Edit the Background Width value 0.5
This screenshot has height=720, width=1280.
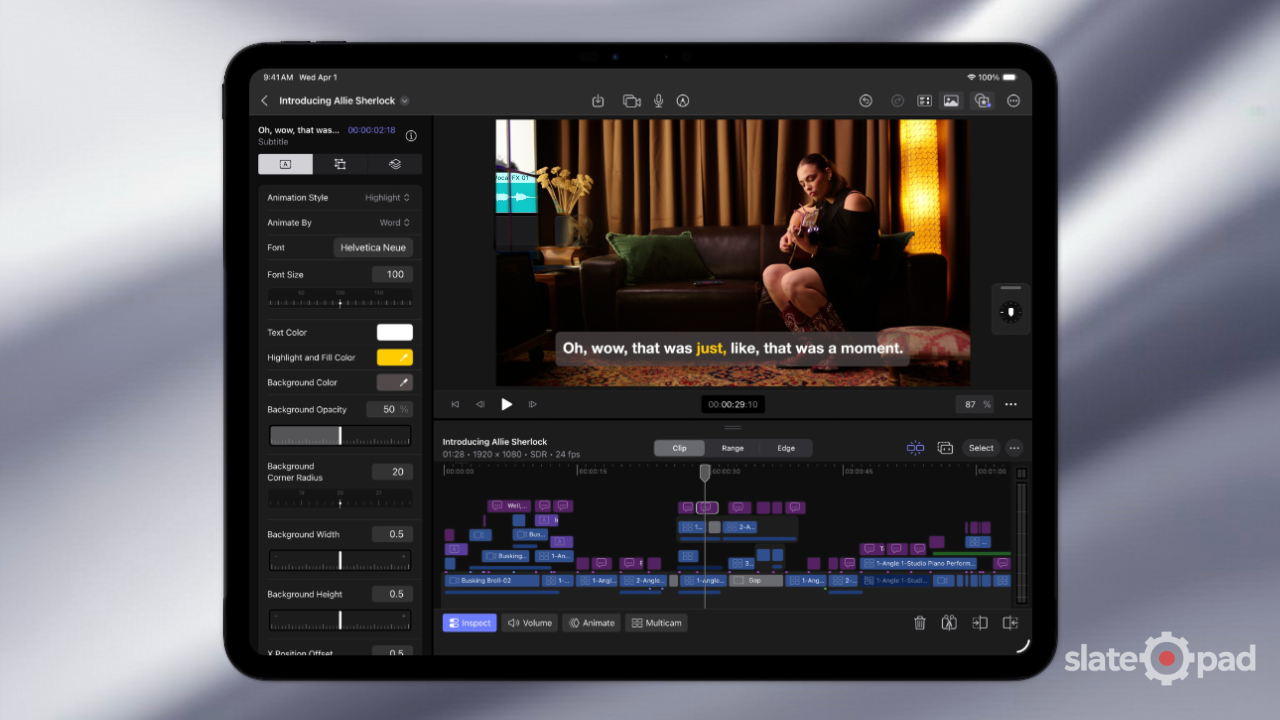pyautogui.click(x=392, y=535)
